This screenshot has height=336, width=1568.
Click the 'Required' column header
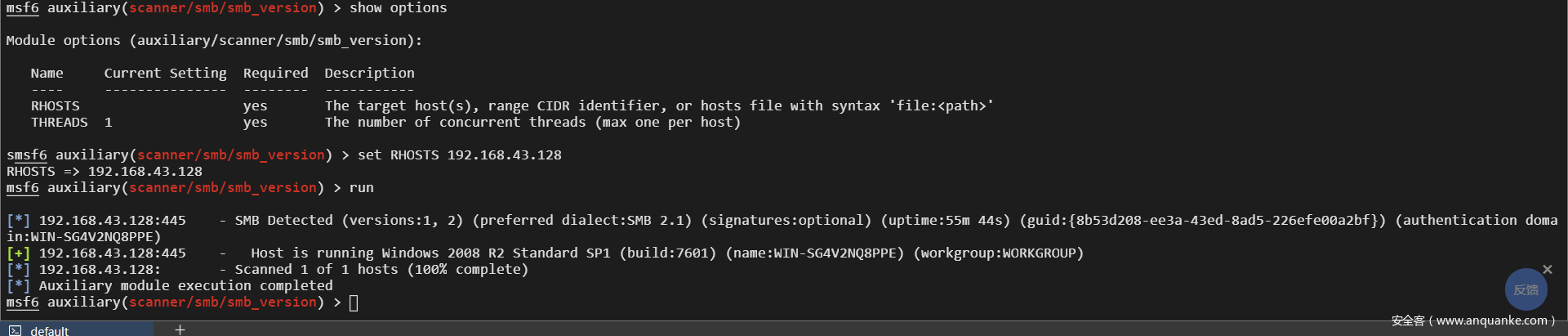pyautogui.click(x=275, y=74)
